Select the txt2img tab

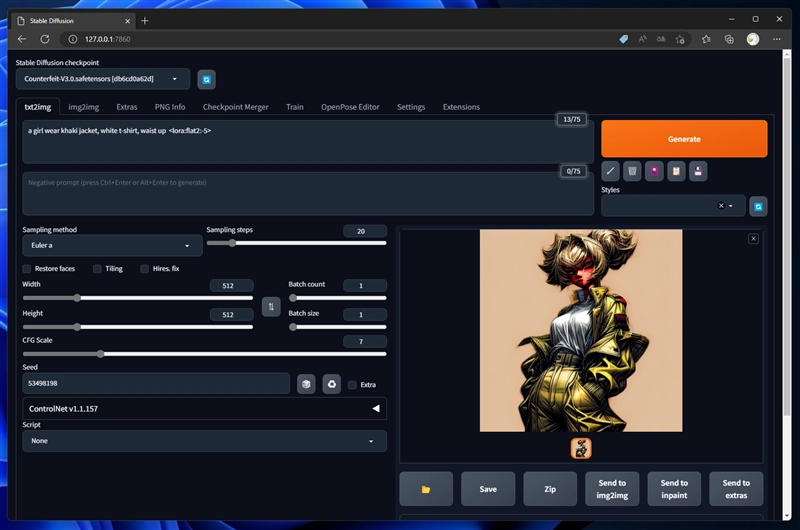click(38, 107)
